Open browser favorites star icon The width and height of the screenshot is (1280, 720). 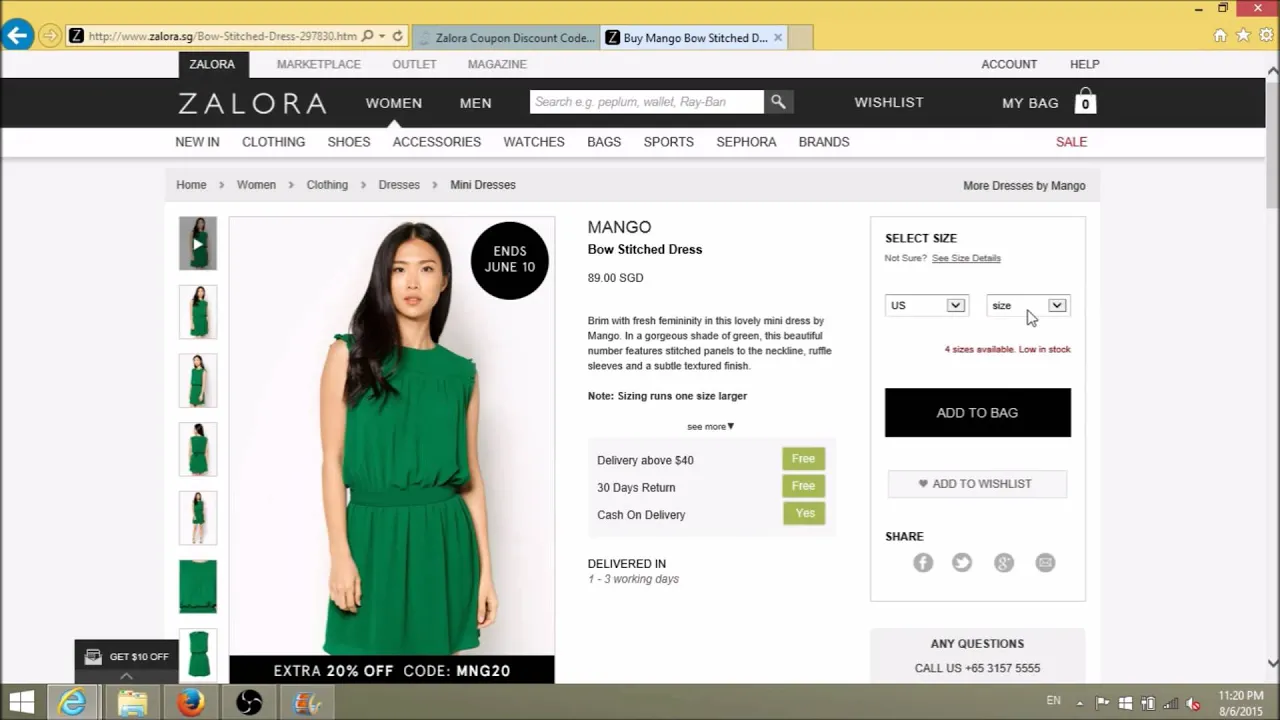click(x=1243, y=35)
